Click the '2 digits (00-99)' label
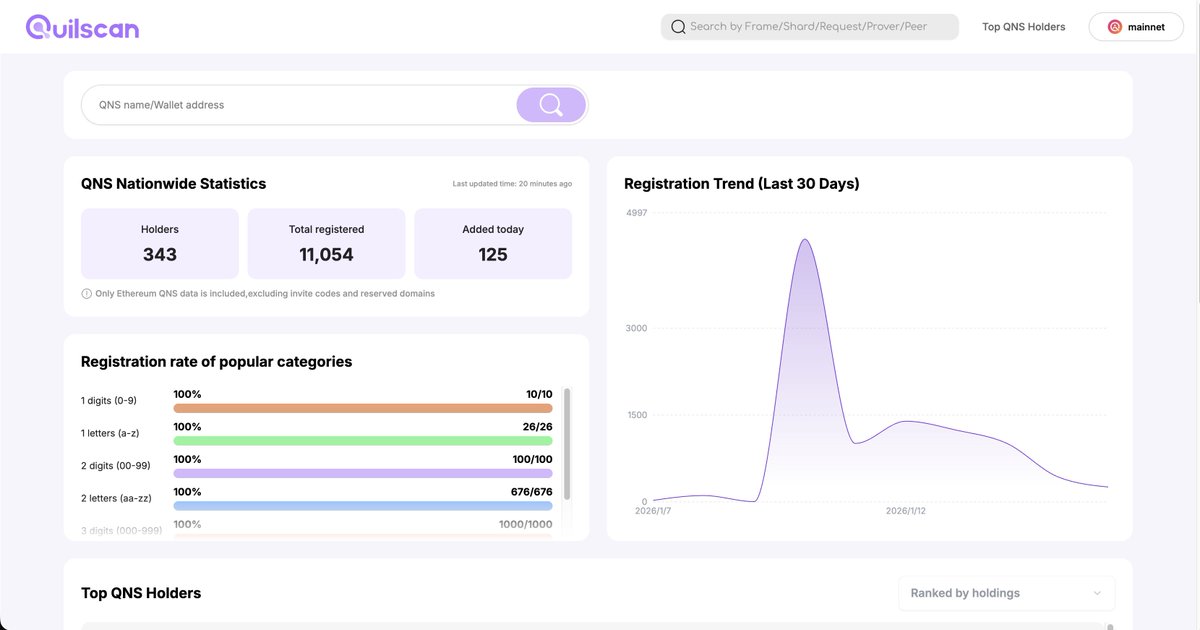This screenshot has width=1200, height=630. [x=116, y=466]
